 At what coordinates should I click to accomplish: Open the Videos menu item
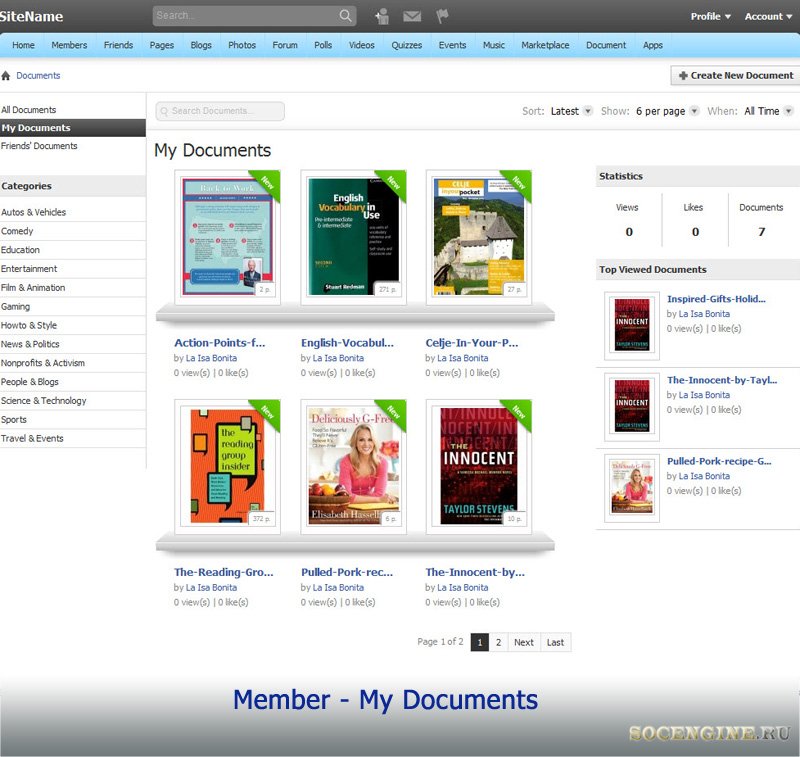pos(362,45)
